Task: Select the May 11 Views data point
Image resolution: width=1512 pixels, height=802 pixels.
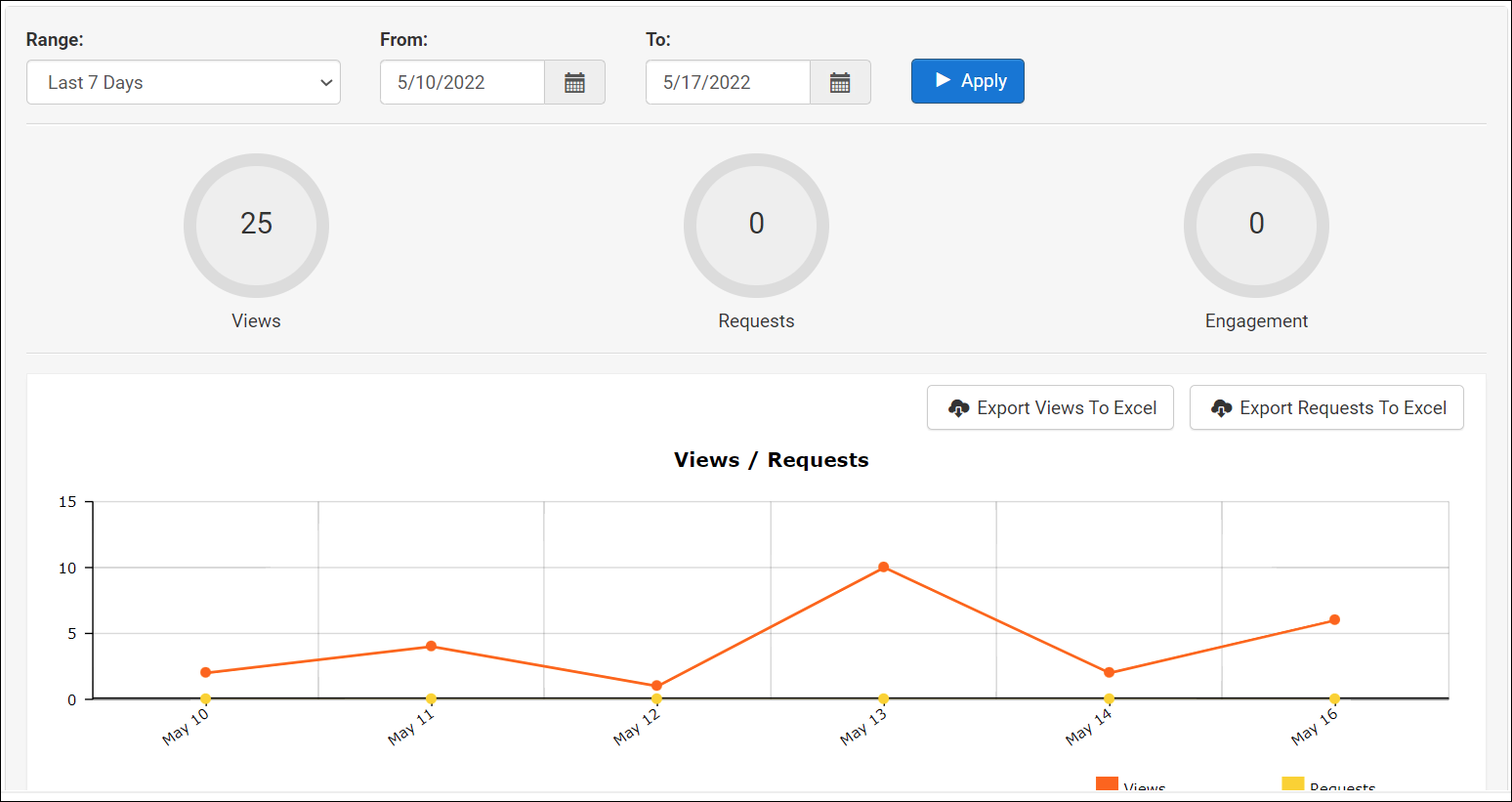Action: click(431, 646)
